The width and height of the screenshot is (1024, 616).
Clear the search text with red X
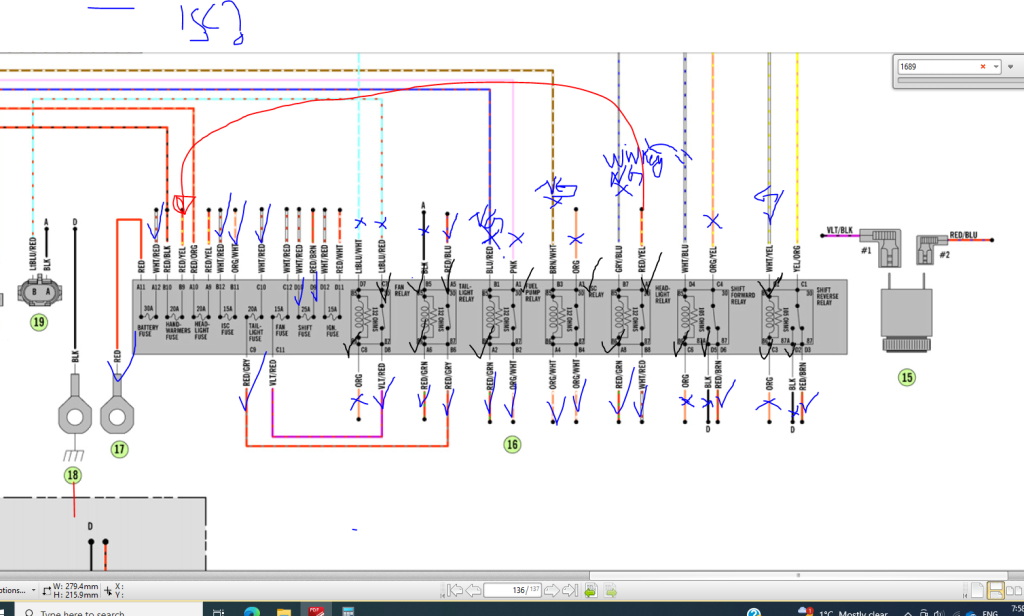pyautogui.click(x=983, y=66)
